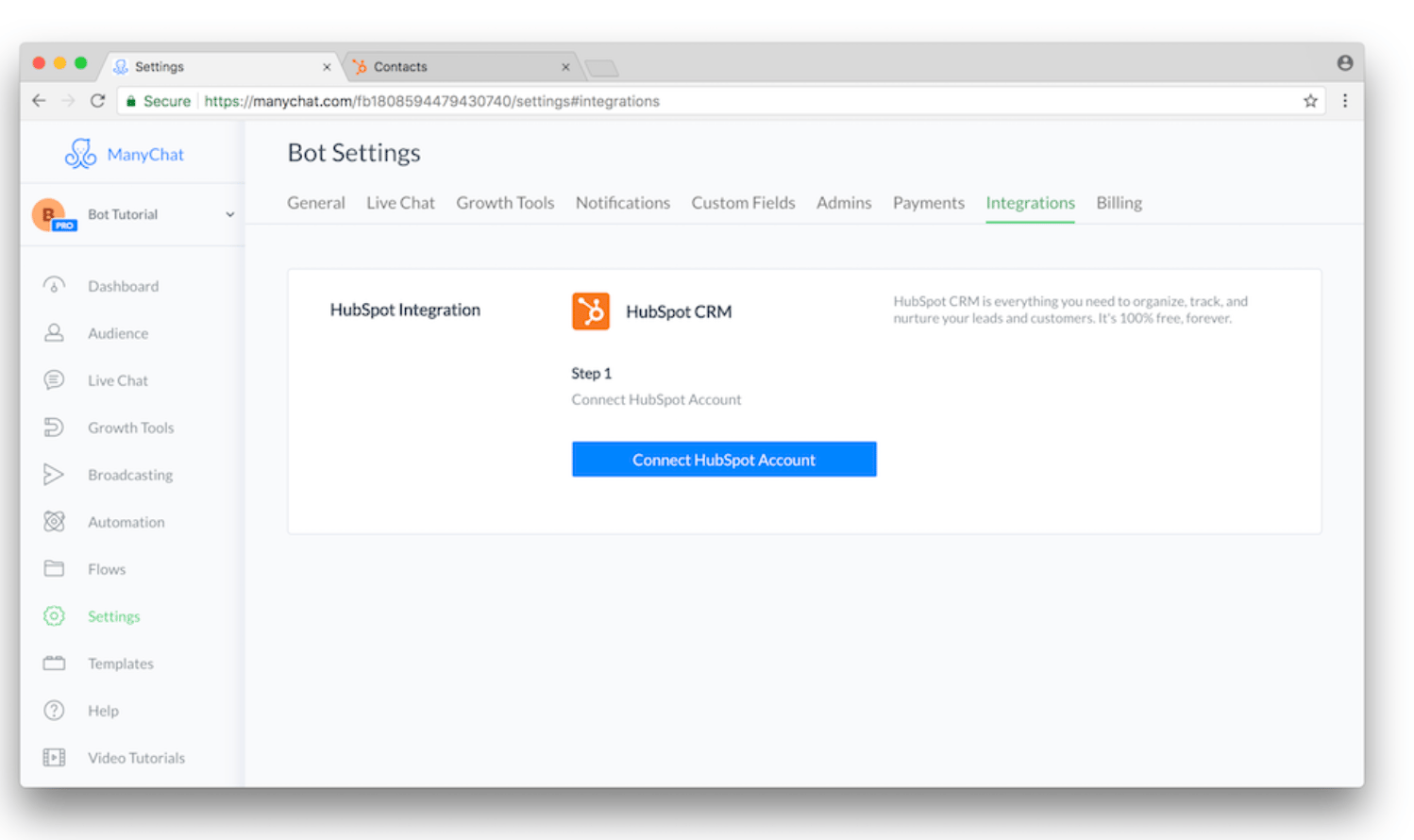Click the Connect HubSpot Account button

[724, 460]
